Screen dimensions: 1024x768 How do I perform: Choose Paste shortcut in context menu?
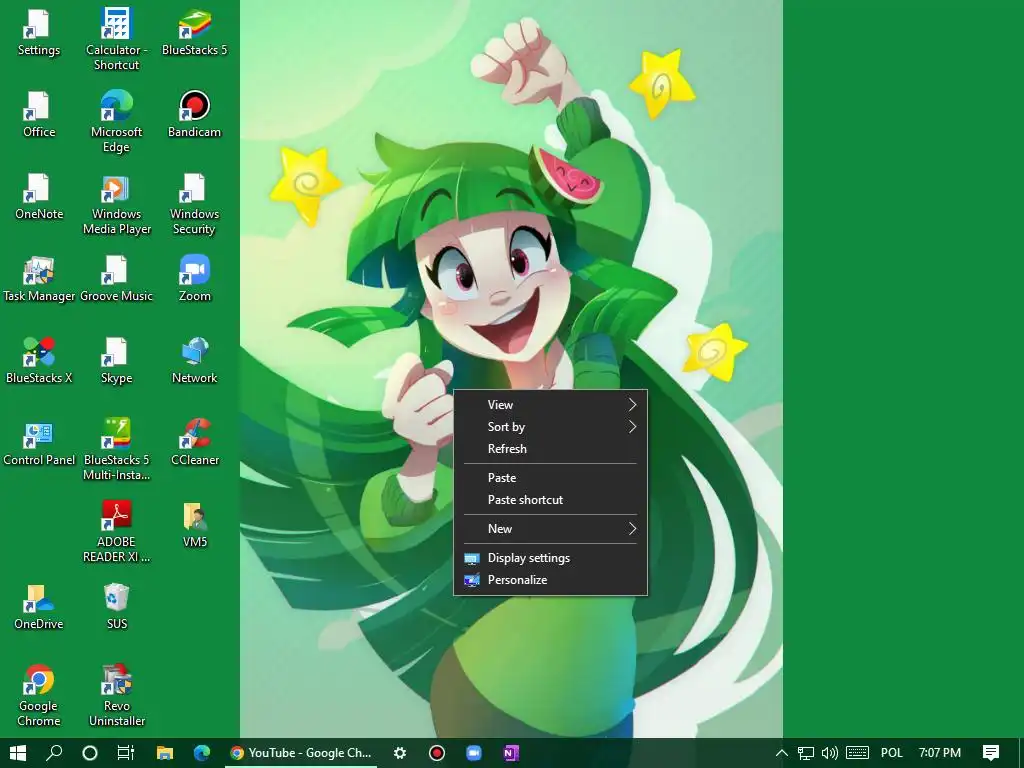(x=551, y=500)
